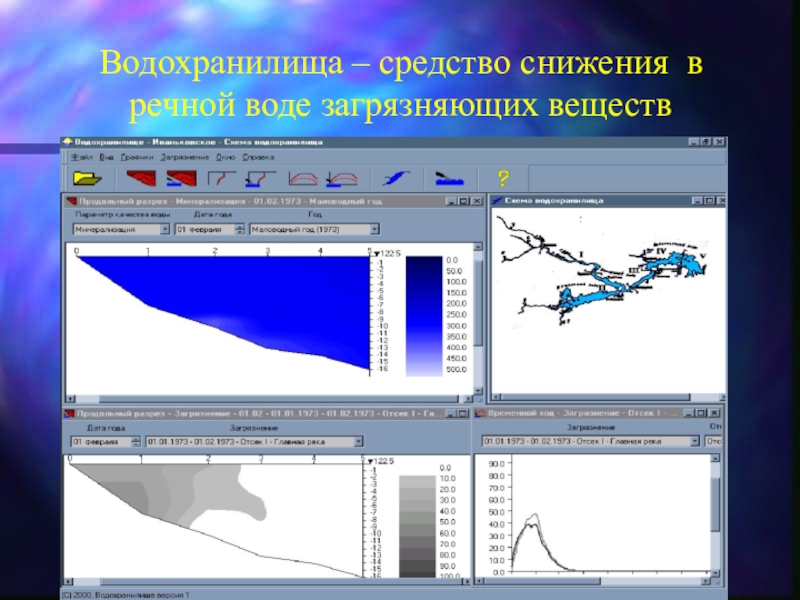Click the Схема водохранилища window title icon
Image resolution: width=800 pixels, height=600 pixels.
[x=497, y=201]
